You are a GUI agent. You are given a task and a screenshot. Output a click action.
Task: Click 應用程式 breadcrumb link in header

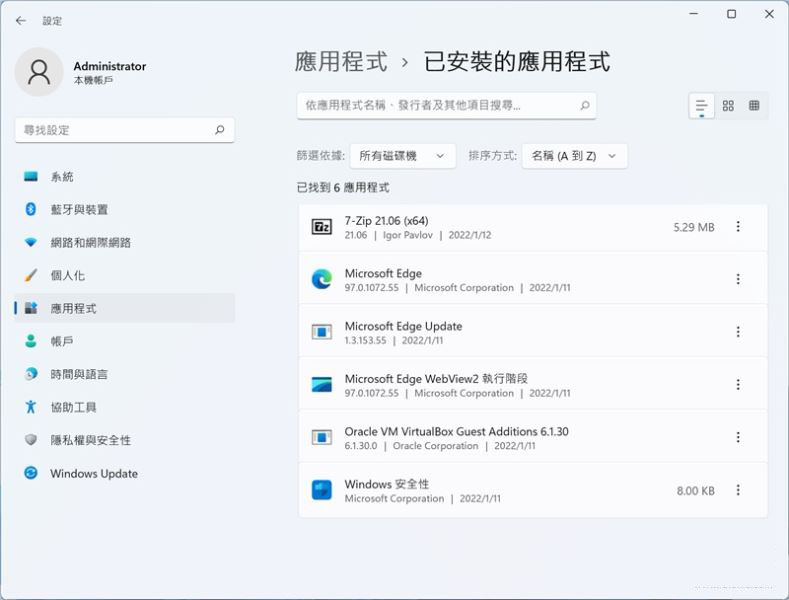pos(341,62)
